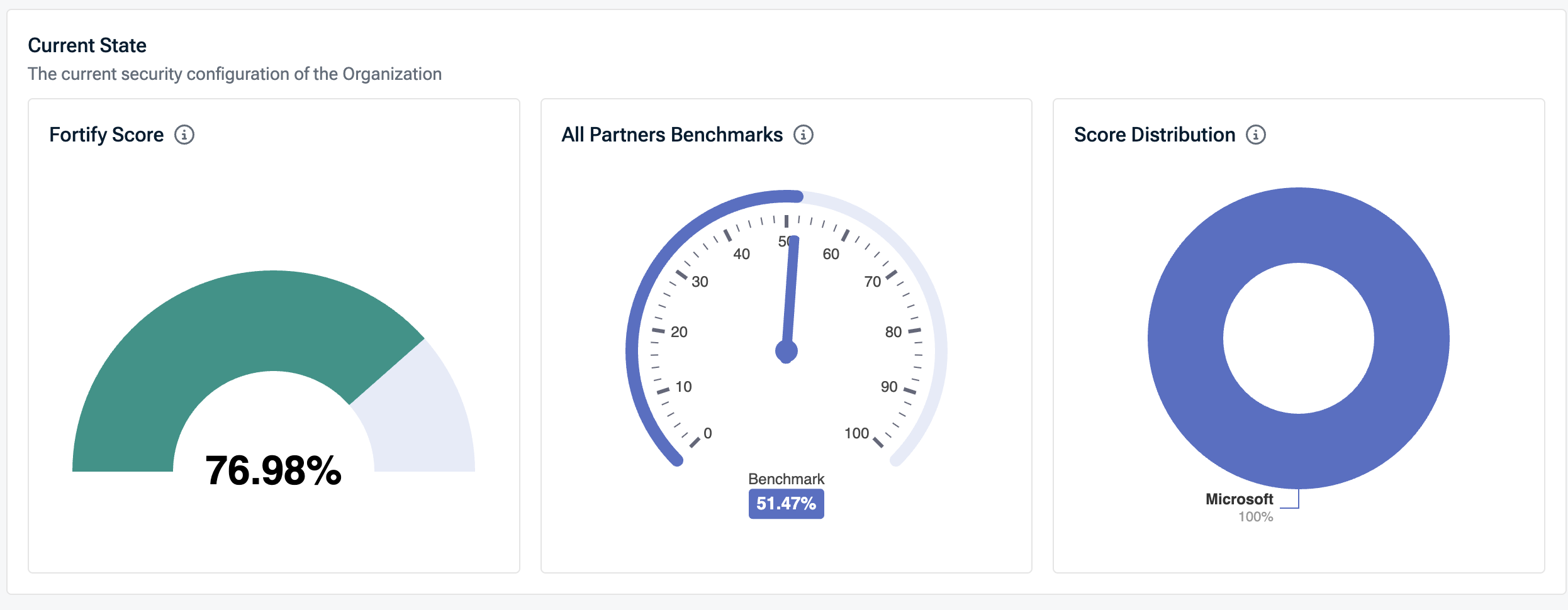Click the benchmark gauge needle

[790, 289]
